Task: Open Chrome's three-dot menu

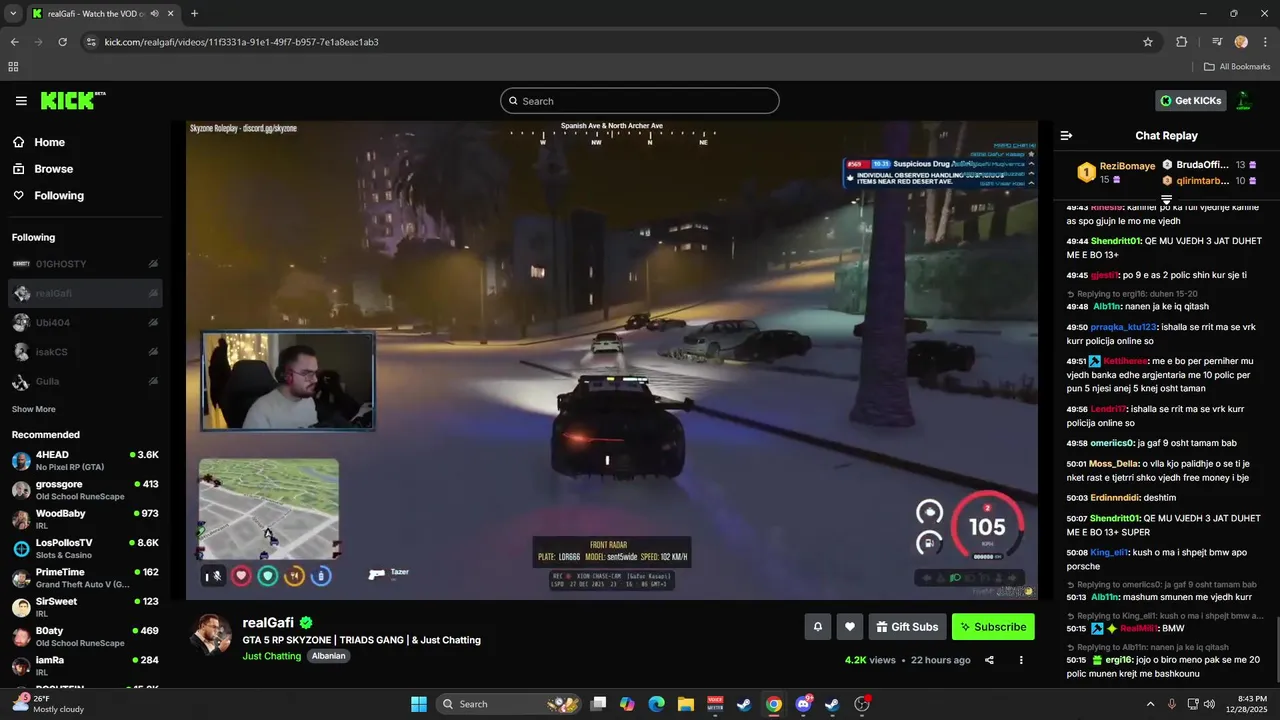Action: (x=1265, y=42)
